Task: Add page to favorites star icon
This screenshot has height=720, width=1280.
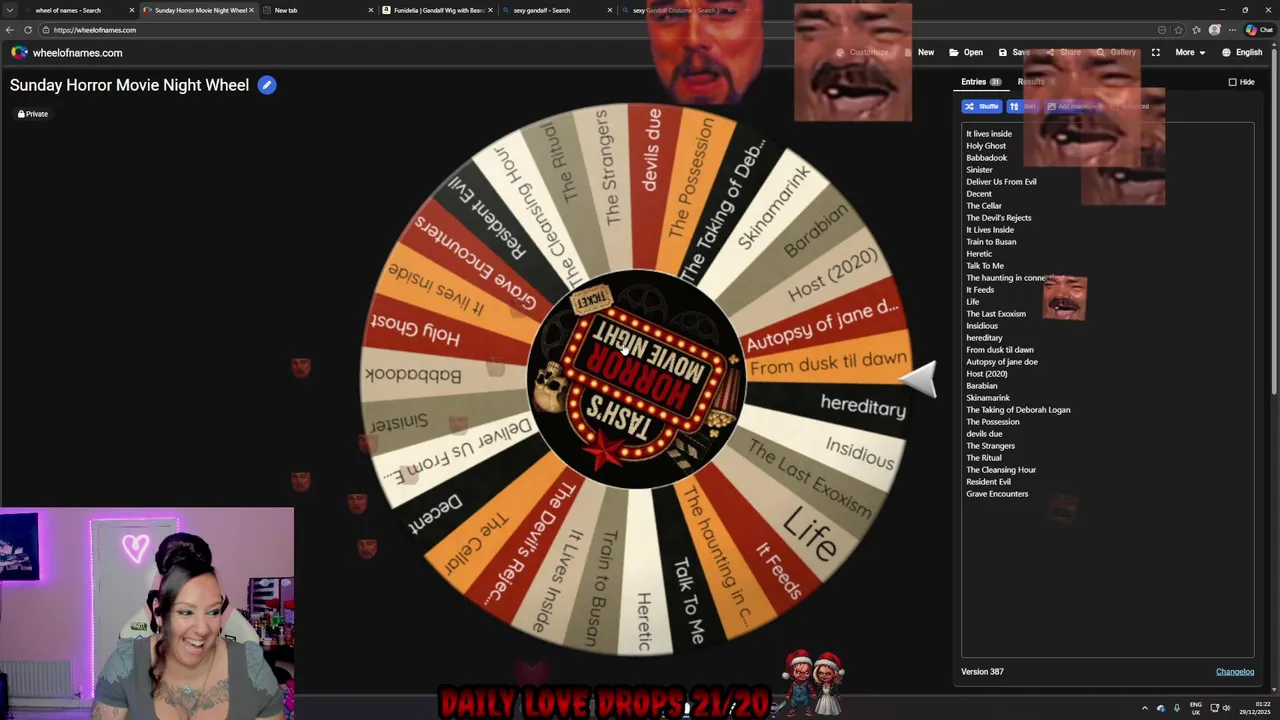Action: tap(1178, 30)
